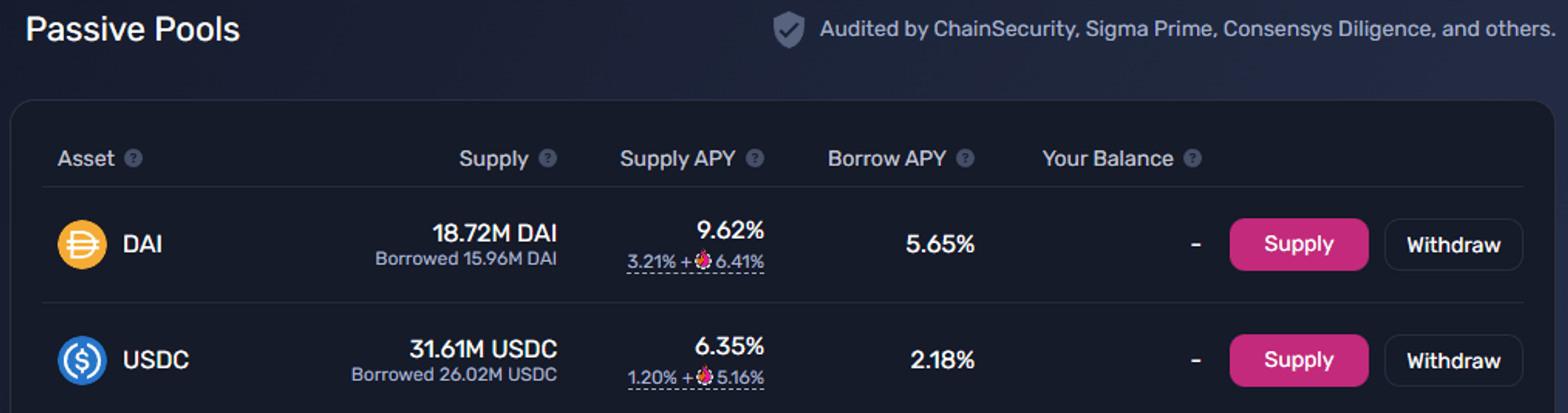Supply to the DAI pool
The height and width of the screenshot is (413, 1568).
[x=1299, y=245]
